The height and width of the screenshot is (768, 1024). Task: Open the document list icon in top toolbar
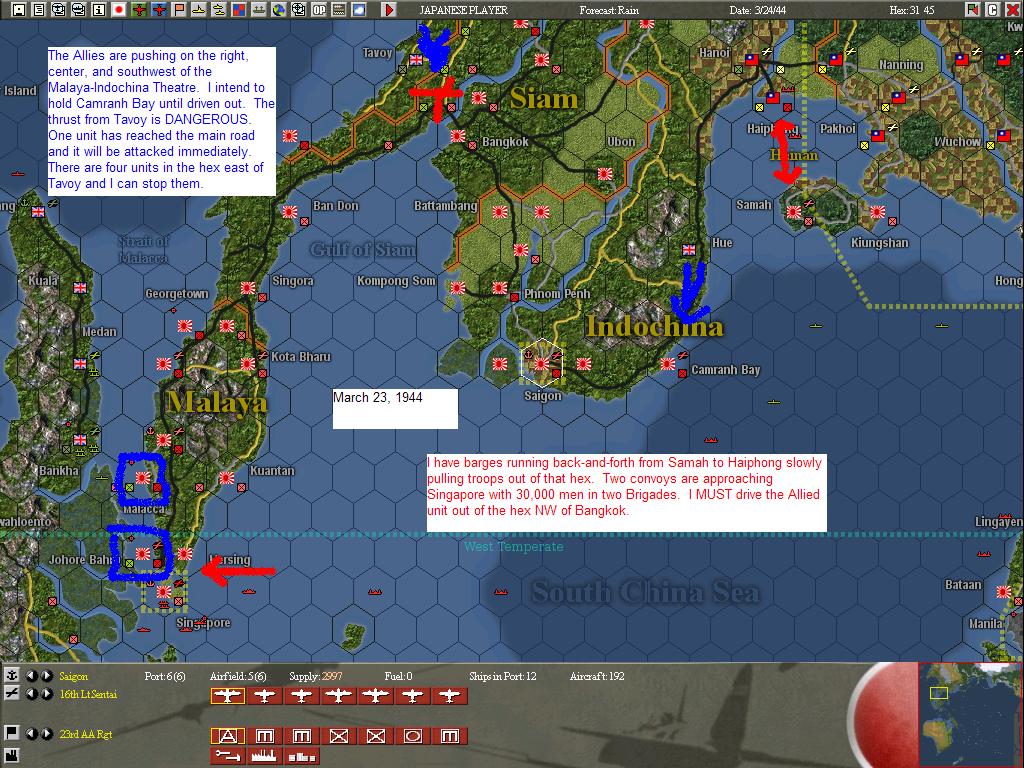[x=39, y=10]
